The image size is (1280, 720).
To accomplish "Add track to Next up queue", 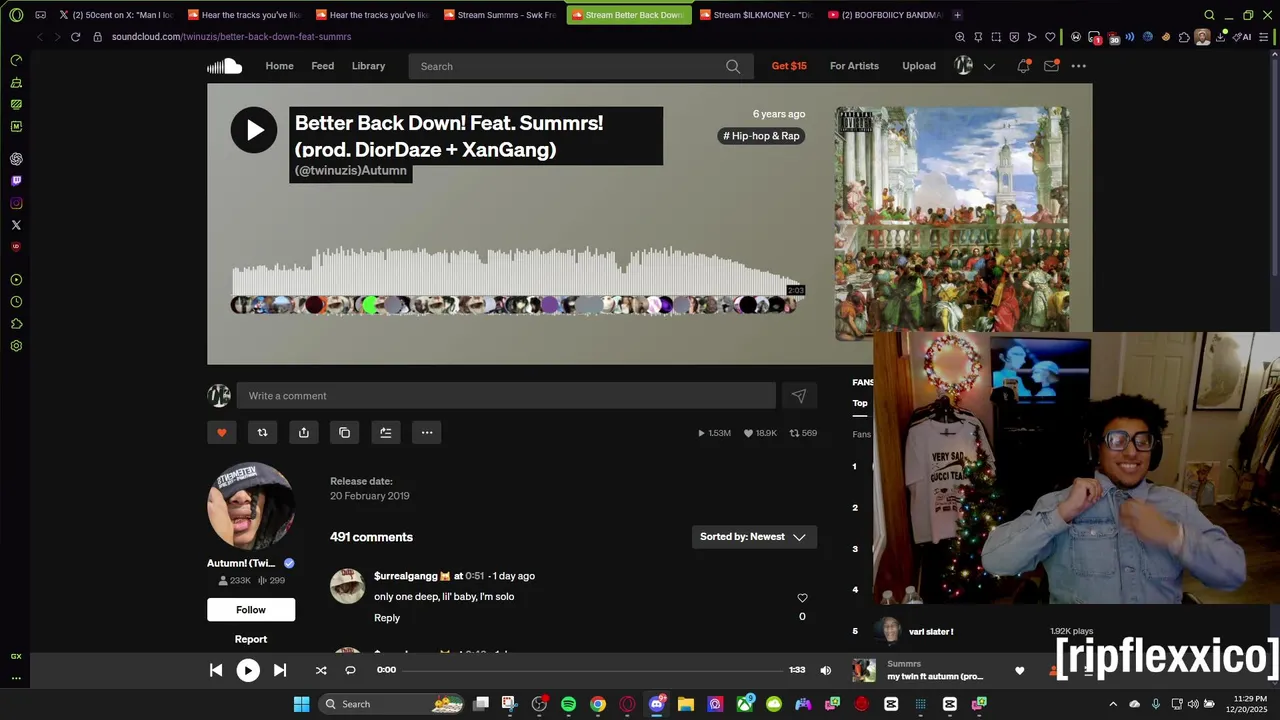I will point(385,433).
